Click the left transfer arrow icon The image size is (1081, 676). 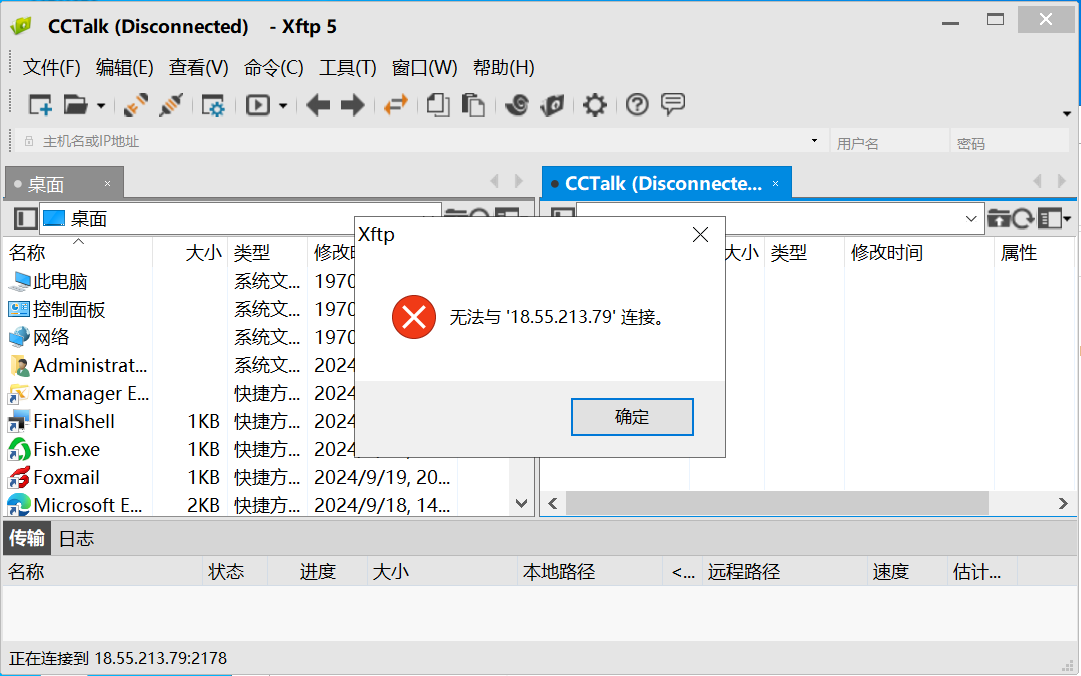(x=318, y=105)
